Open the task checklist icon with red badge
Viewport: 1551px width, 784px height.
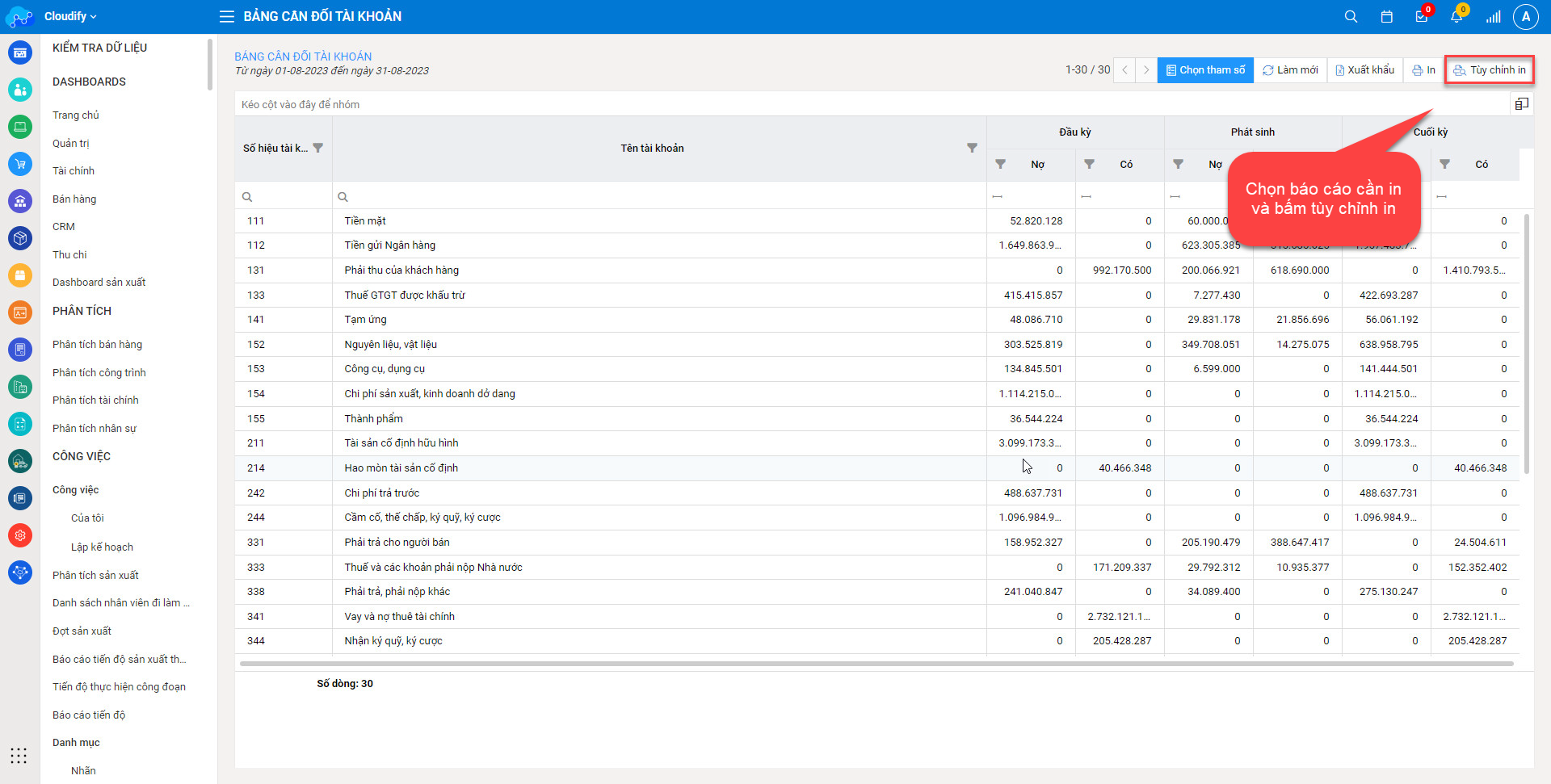[1422, 16]
